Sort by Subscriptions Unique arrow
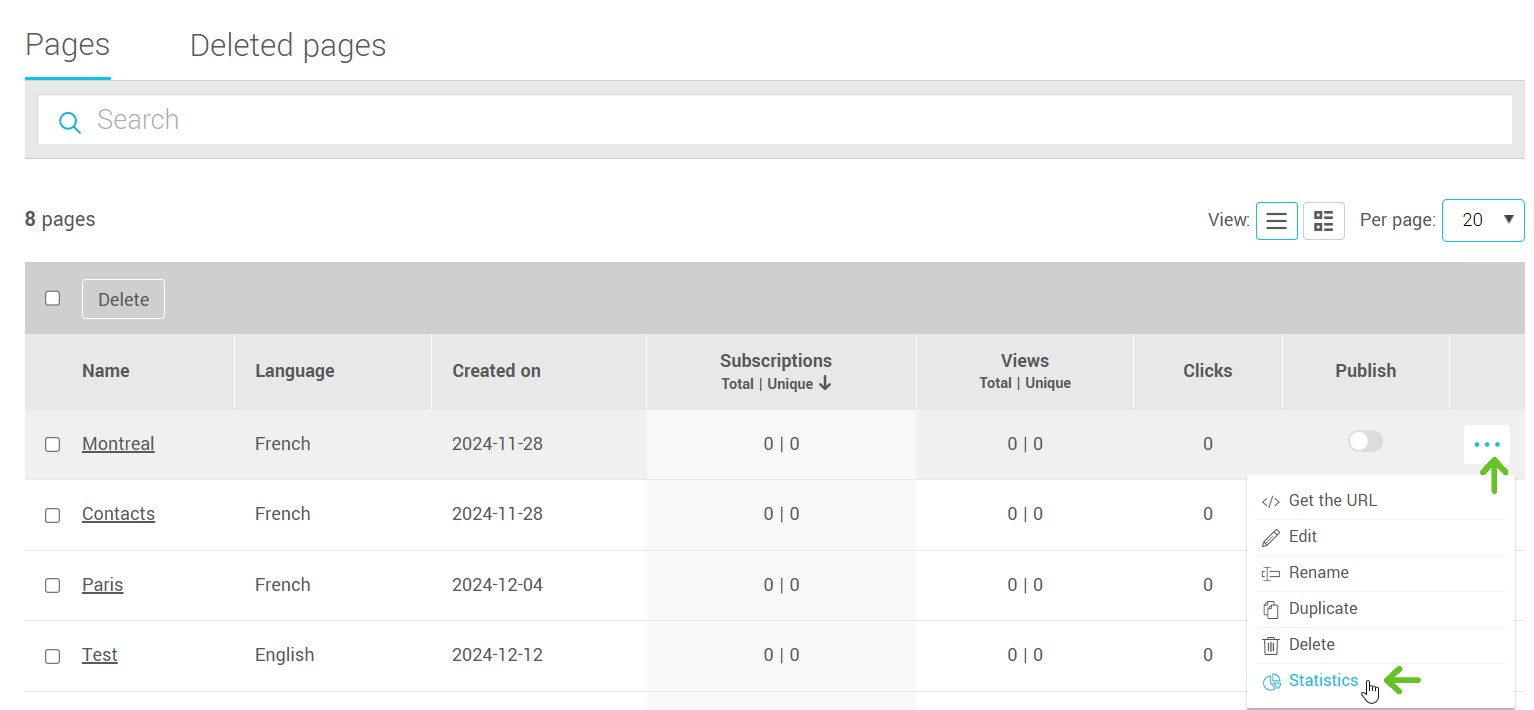This screenshot has height=710, width=1534. (824, 384)
